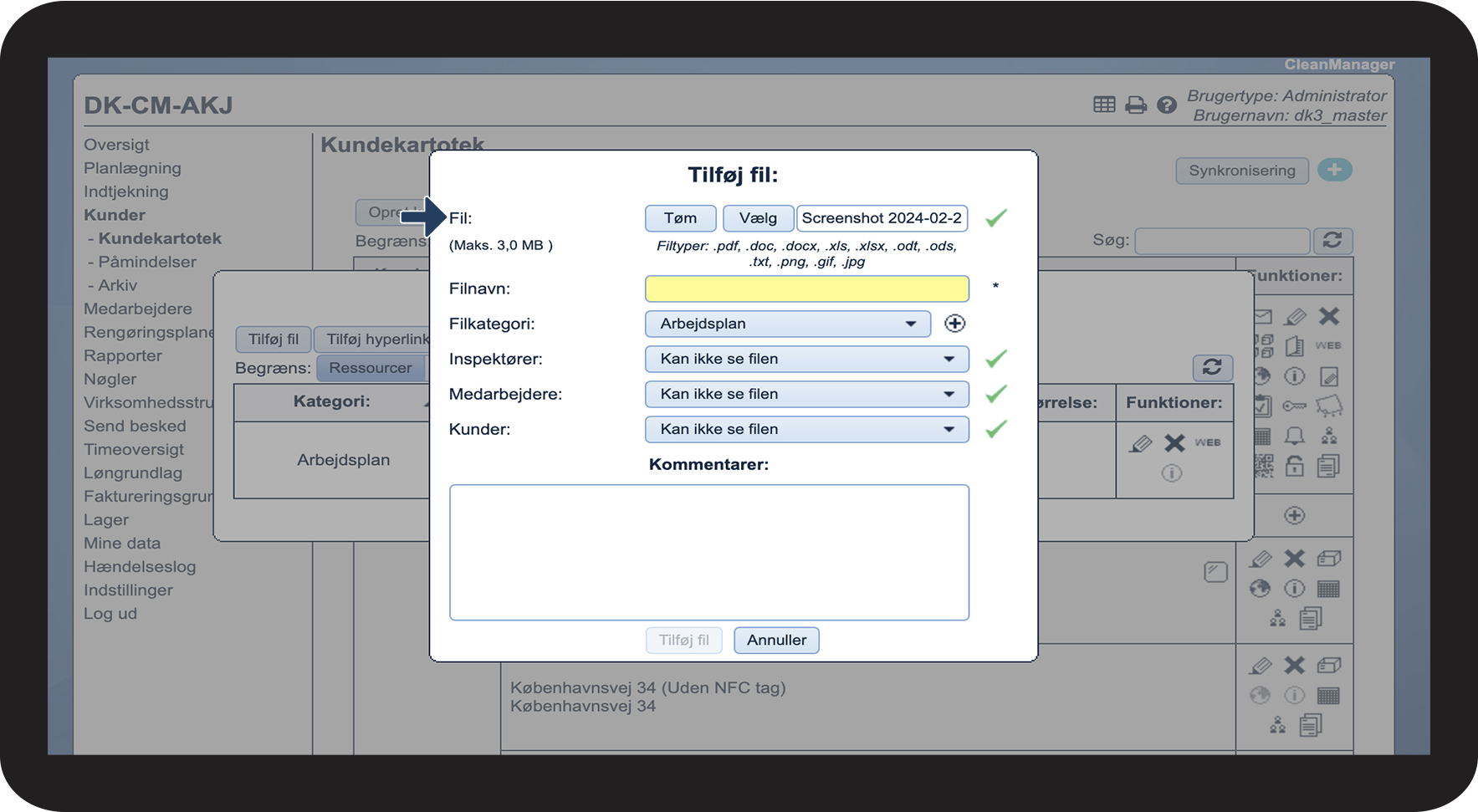This screenshot has height=812, width=1478.
Task: Edit the Københavnsvej 34 row with its pencil icon
Action: 1261,666
